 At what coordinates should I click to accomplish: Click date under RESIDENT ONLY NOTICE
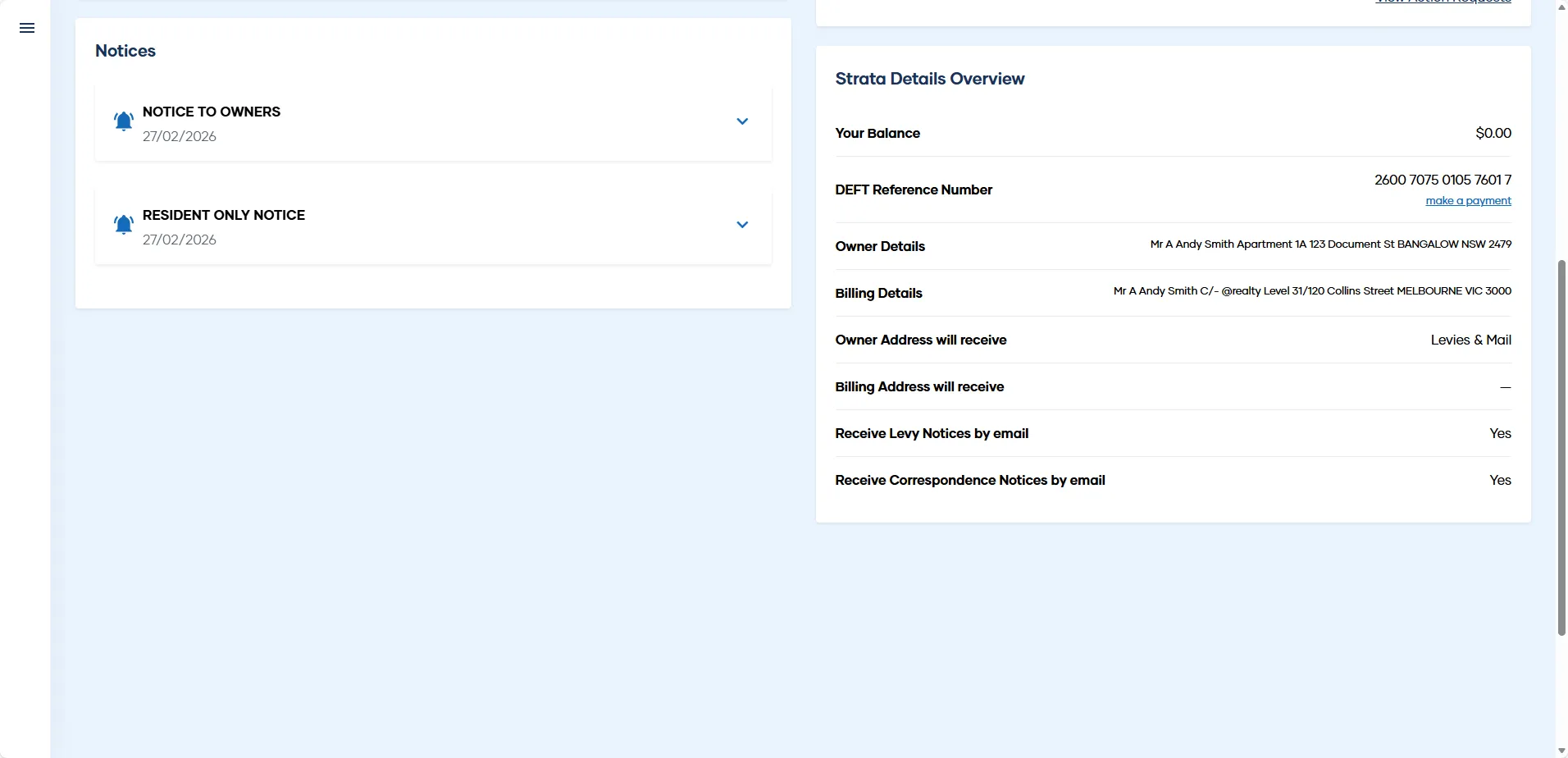pyautogui.click(x=180, y=240)
